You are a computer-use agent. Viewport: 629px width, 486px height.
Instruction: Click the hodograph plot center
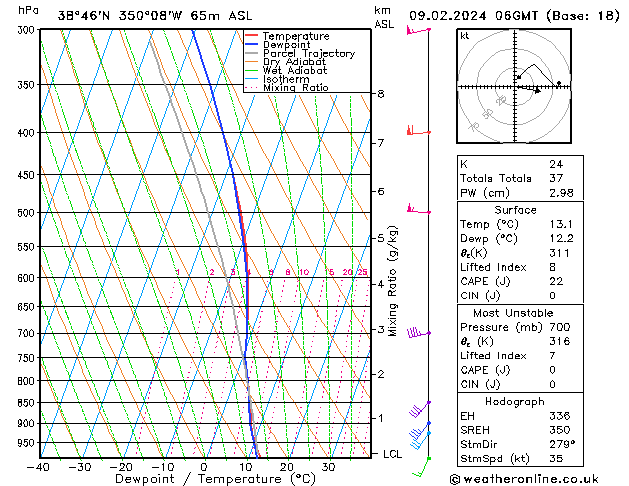pos(515,86)
